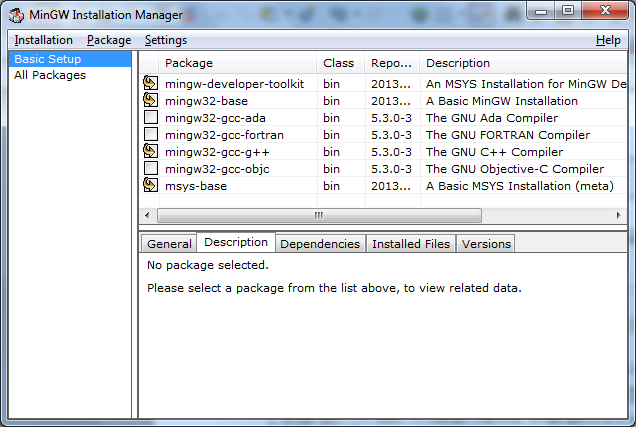Click 5.3.0-3 version in mingw32-gcc-objc row
Viewport: 636px width, 427px height.
(391, 169)
